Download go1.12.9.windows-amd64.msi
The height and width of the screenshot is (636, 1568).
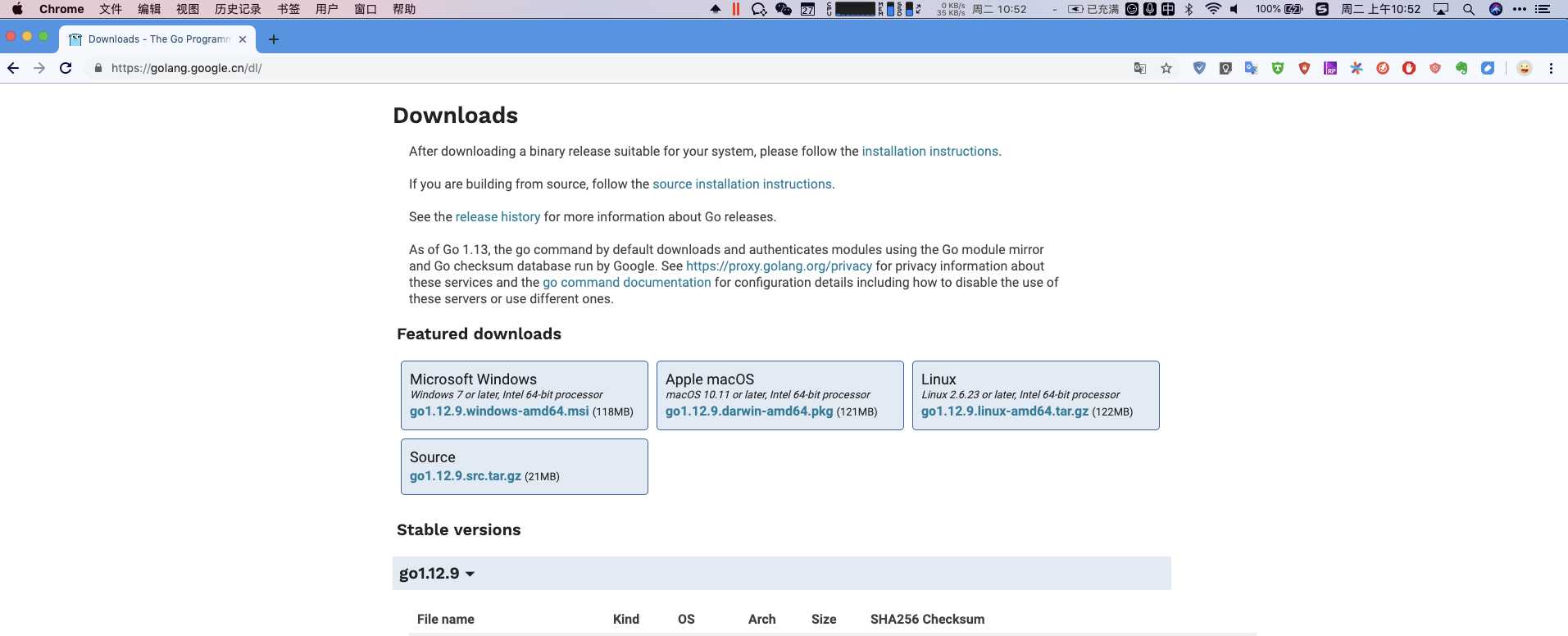pos(499,411)
